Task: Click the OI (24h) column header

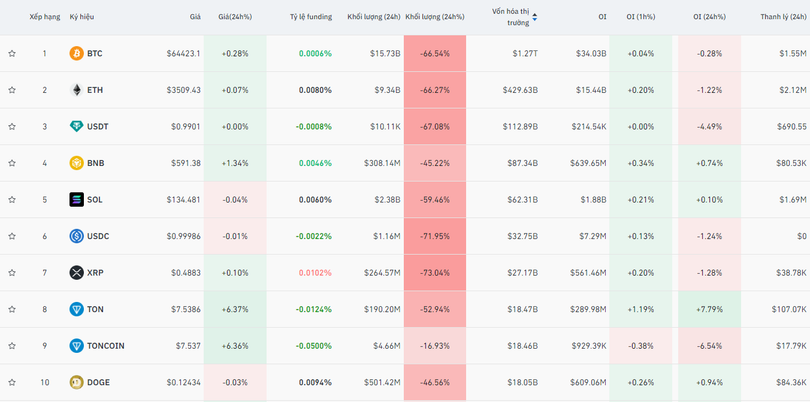Action: 711,17
